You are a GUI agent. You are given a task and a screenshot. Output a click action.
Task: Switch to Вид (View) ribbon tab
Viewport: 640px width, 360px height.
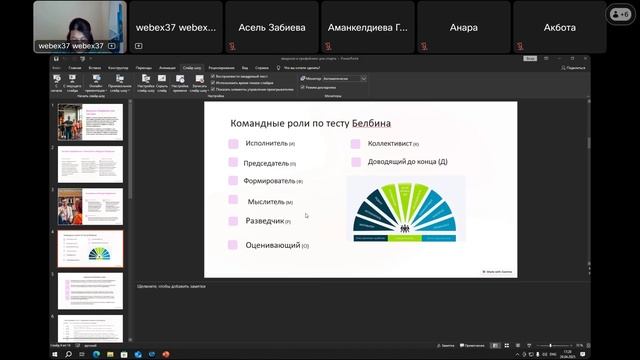click(x=245, y=68)
